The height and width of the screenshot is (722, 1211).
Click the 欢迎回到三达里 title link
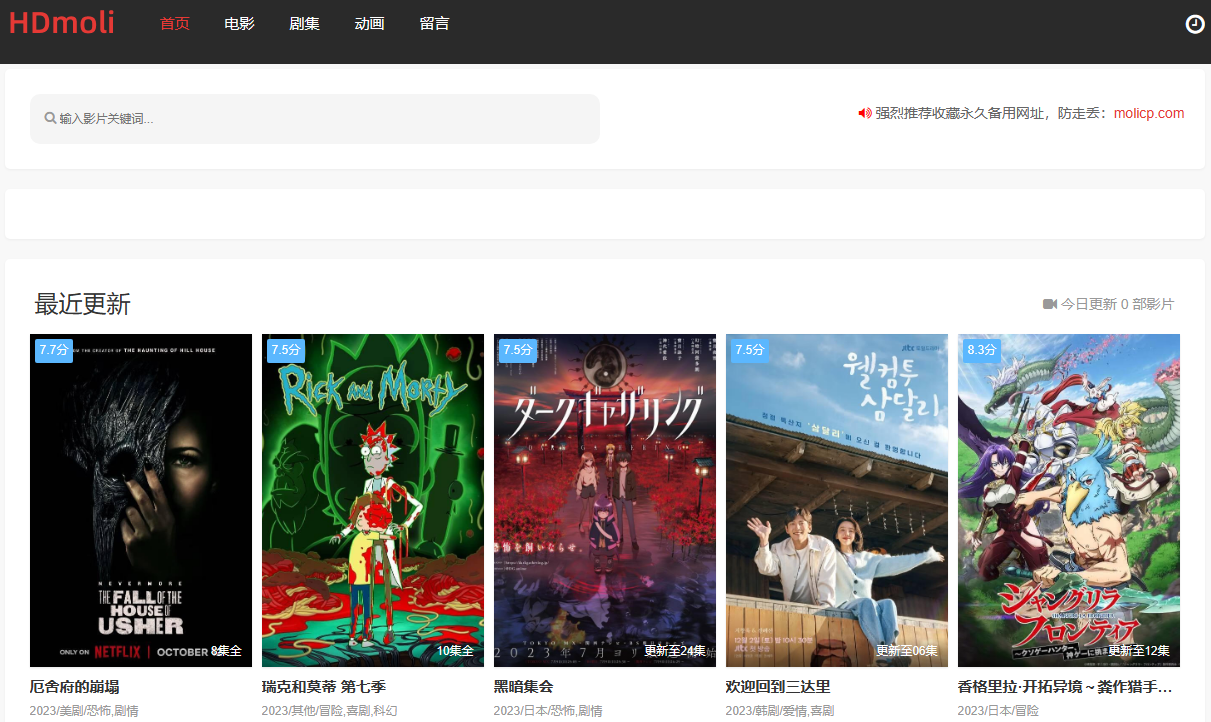pyautogui.click(x=778, y=687)
